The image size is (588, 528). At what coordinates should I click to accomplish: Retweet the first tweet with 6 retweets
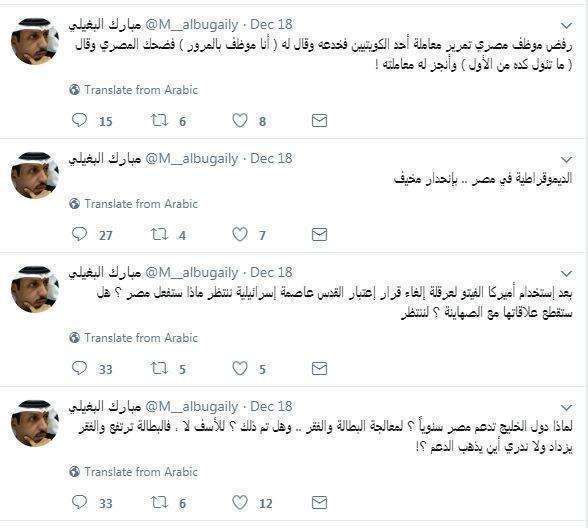coord(159,120)
